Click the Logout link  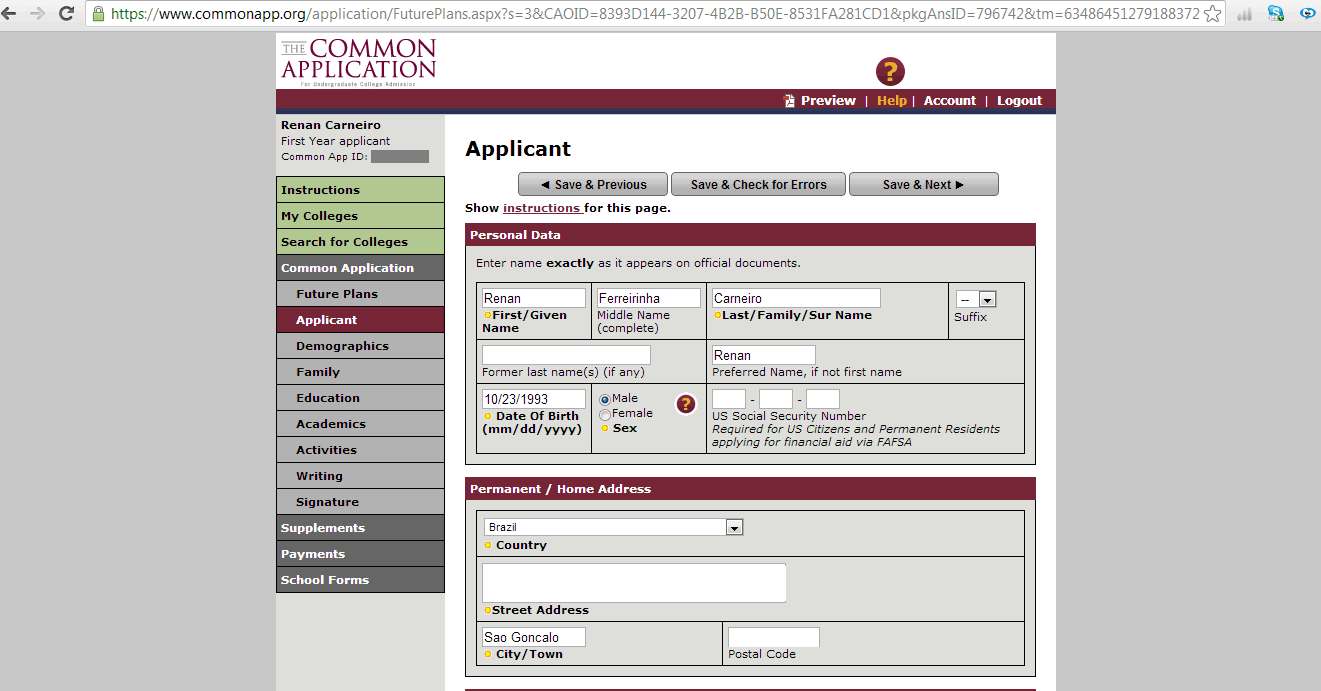[x=1019, y=100]
